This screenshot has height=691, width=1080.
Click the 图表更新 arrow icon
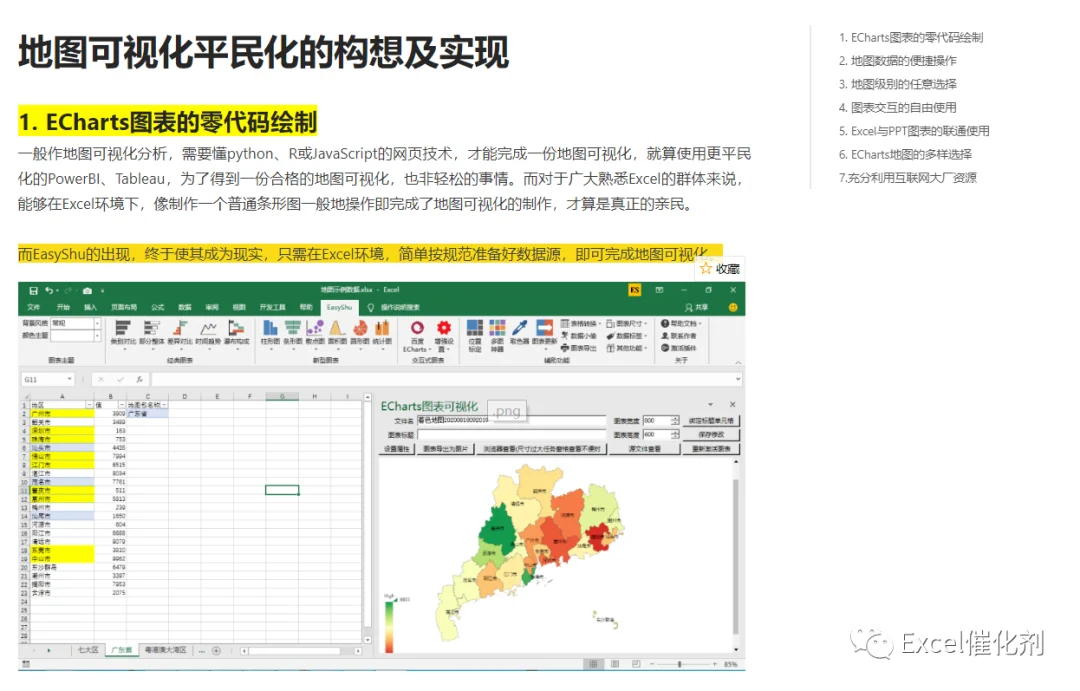click(544, 331)
